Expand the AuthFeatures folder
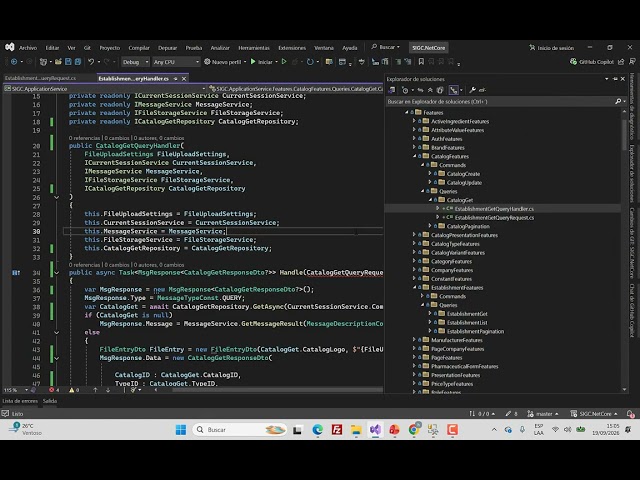The width and height of the screenshot is (640, 480). pyautogui.click(x=414, y=139)
